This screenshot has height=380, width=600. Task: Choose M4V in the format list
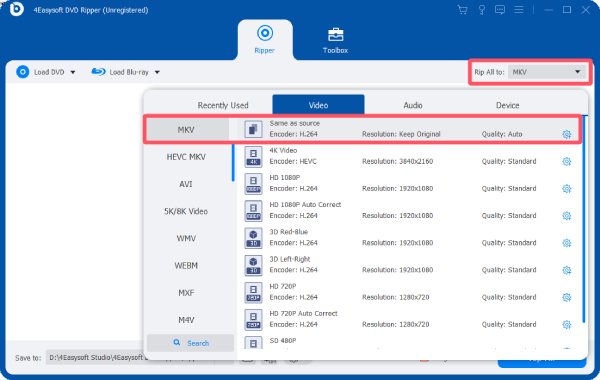pos(186,320)
